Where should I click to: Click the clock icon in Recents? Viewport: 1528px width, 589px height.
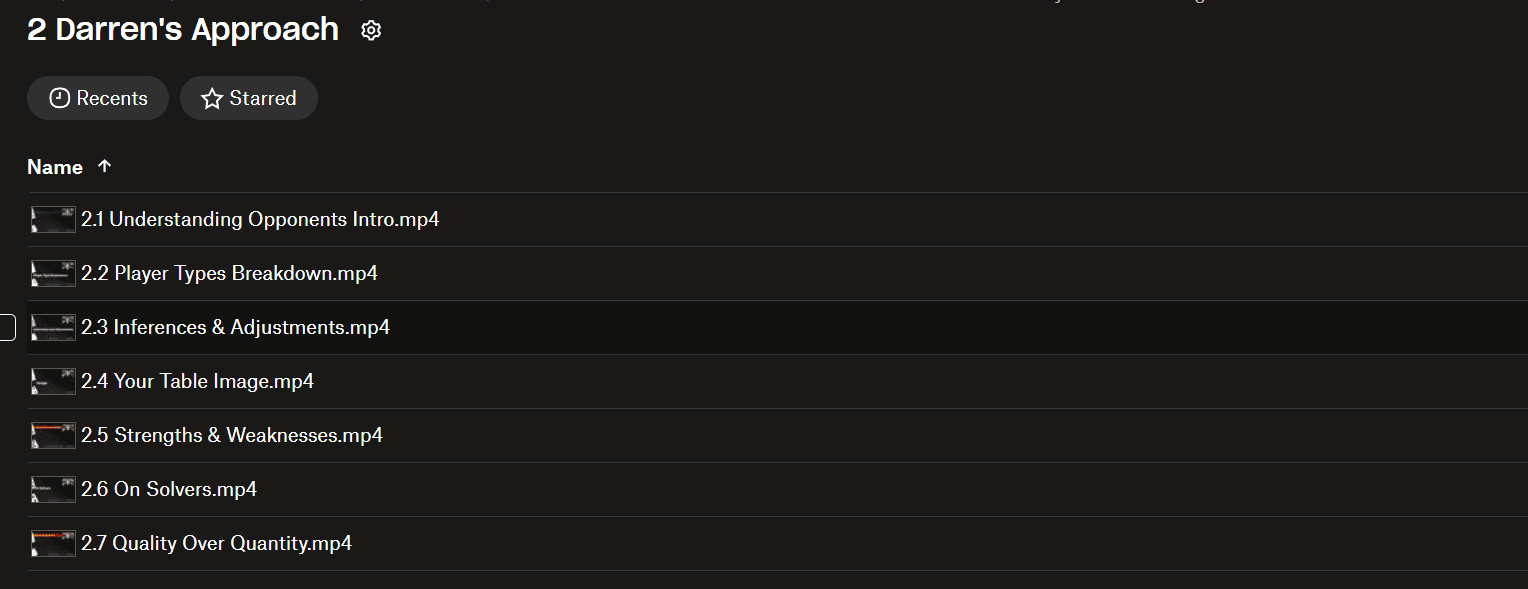click(60, 98)
